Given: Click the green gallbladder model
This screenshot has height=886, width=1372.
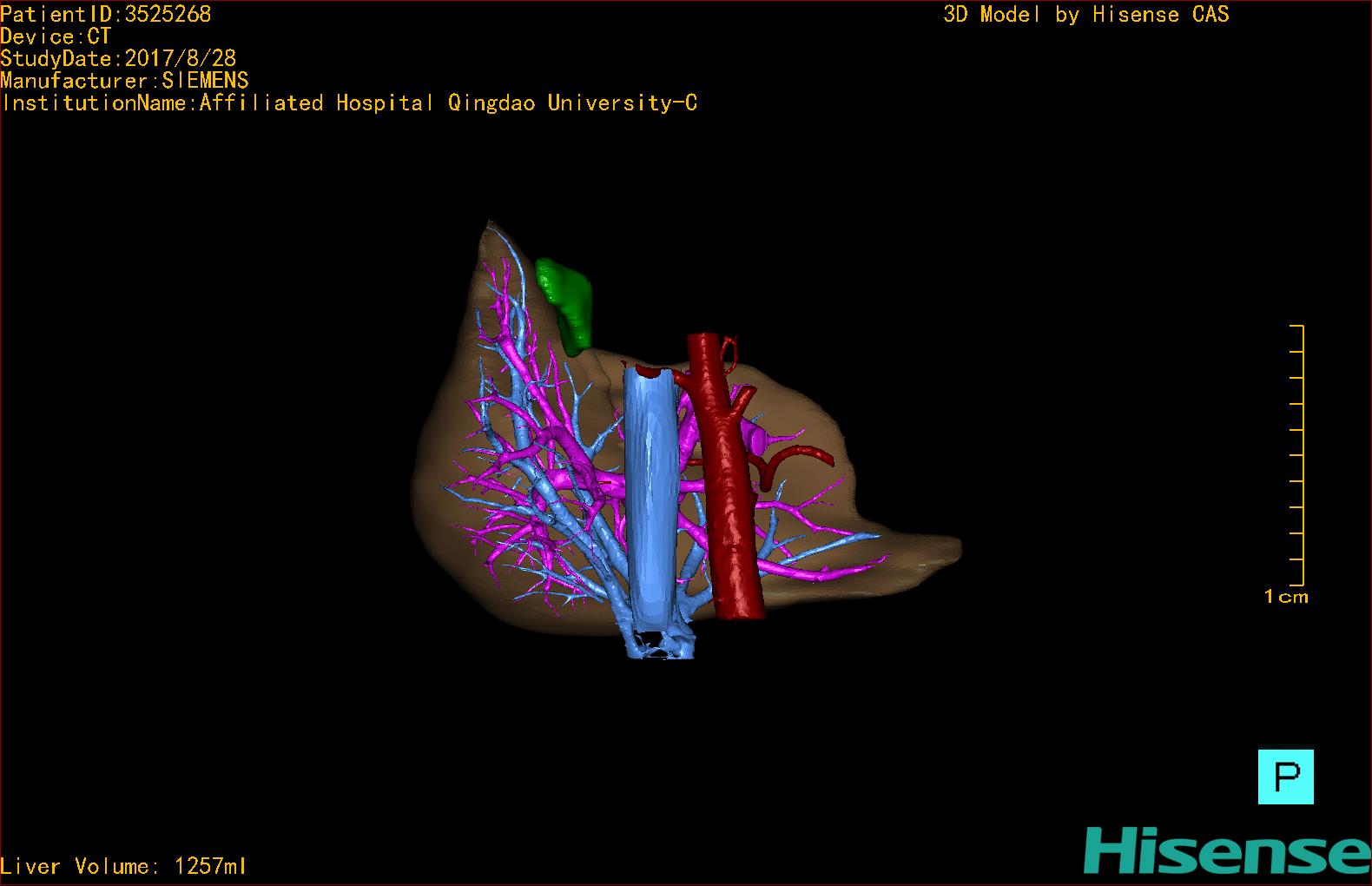Looking at the screenshot, I should pyautogui.click(x=565, y=306).
